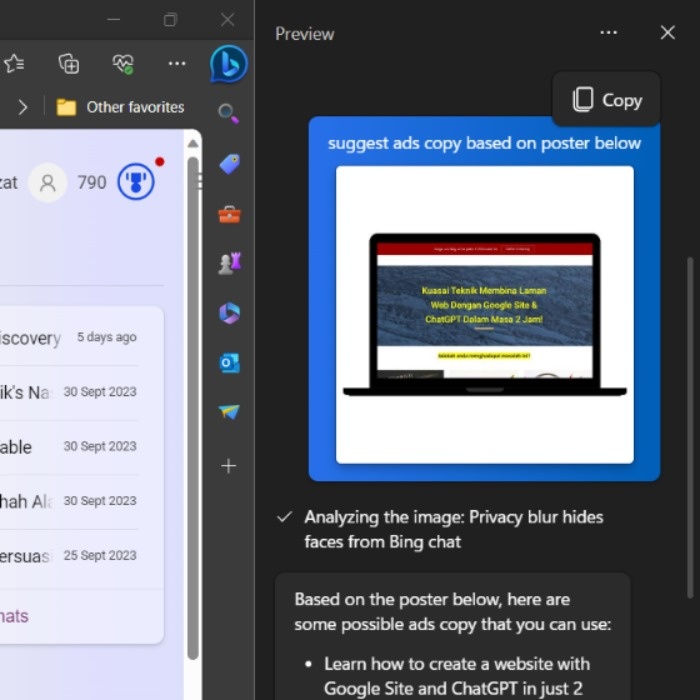Expand favorites bar overflow chevron

pyautogui.click(x=23, y=107)
